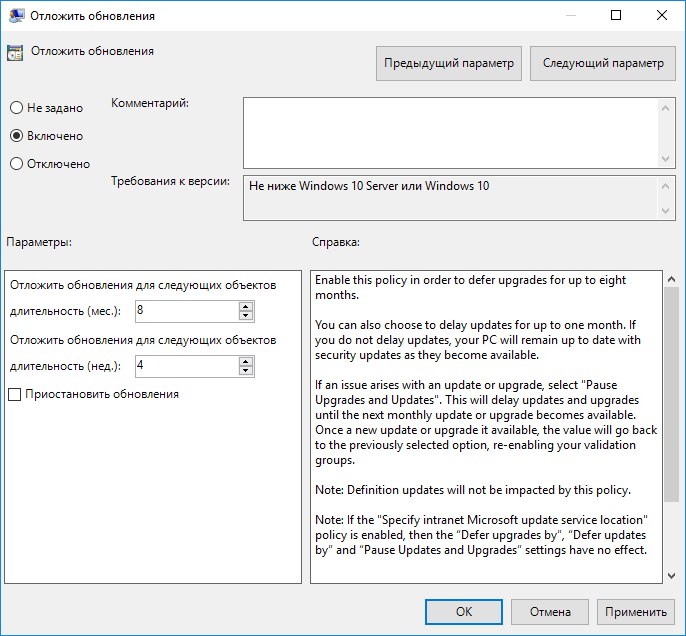Viewport: 686px width, 636px height.
Task: Click 'Не ниже Windows 10 Server' requirement text
Action: [369, 186]
